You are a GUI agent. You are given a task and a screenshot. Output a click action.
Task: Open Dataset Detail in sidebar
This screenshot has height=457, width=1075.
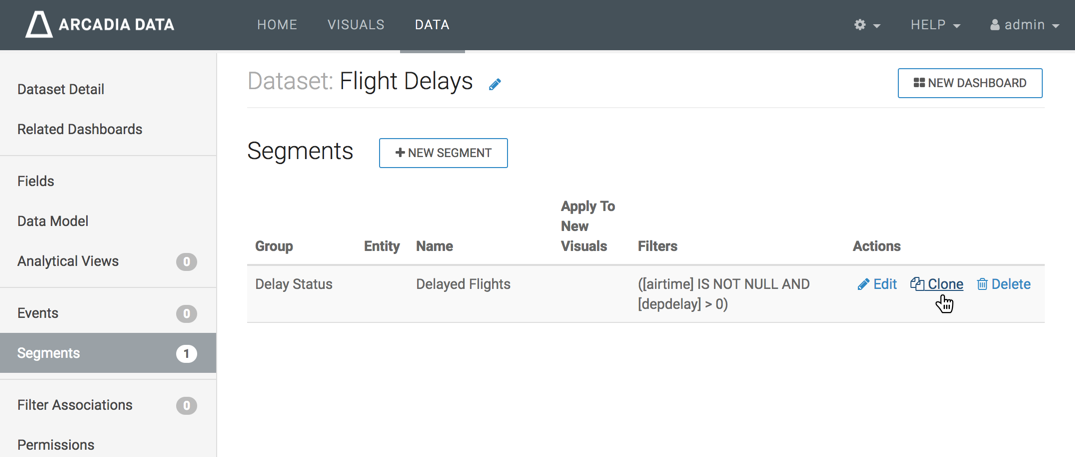coord(61,89)
